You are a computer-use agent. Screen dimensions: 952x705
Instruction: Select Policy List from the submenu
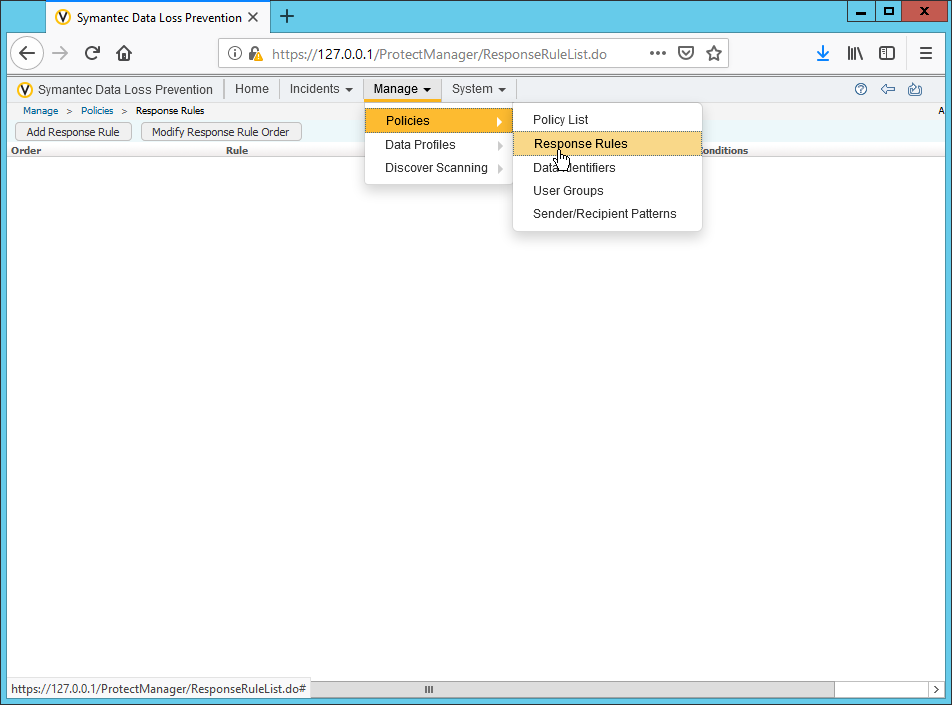[x=607, y=120]
